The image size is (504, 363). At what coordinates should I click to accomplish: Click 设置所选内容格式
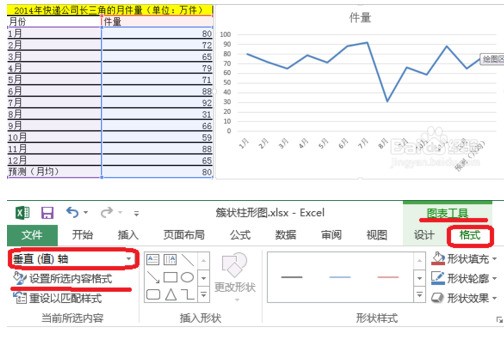[x=63, y=278]
